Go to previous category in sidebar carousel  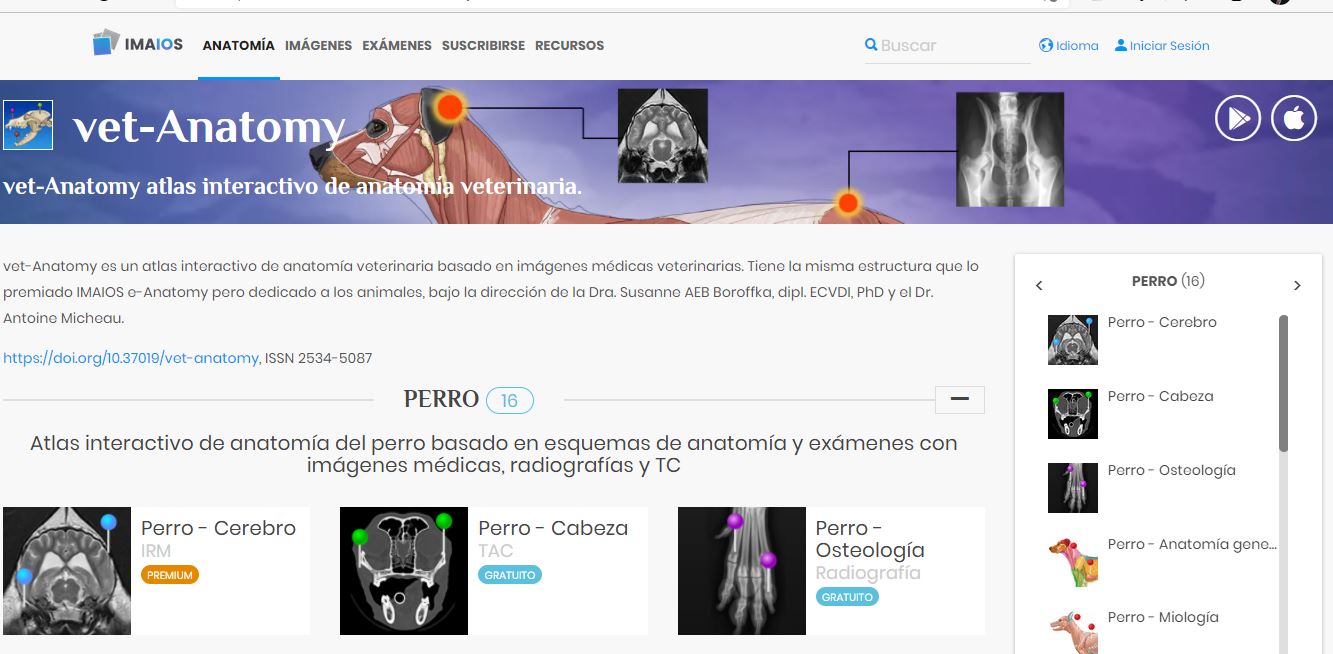click(1039, 285)
